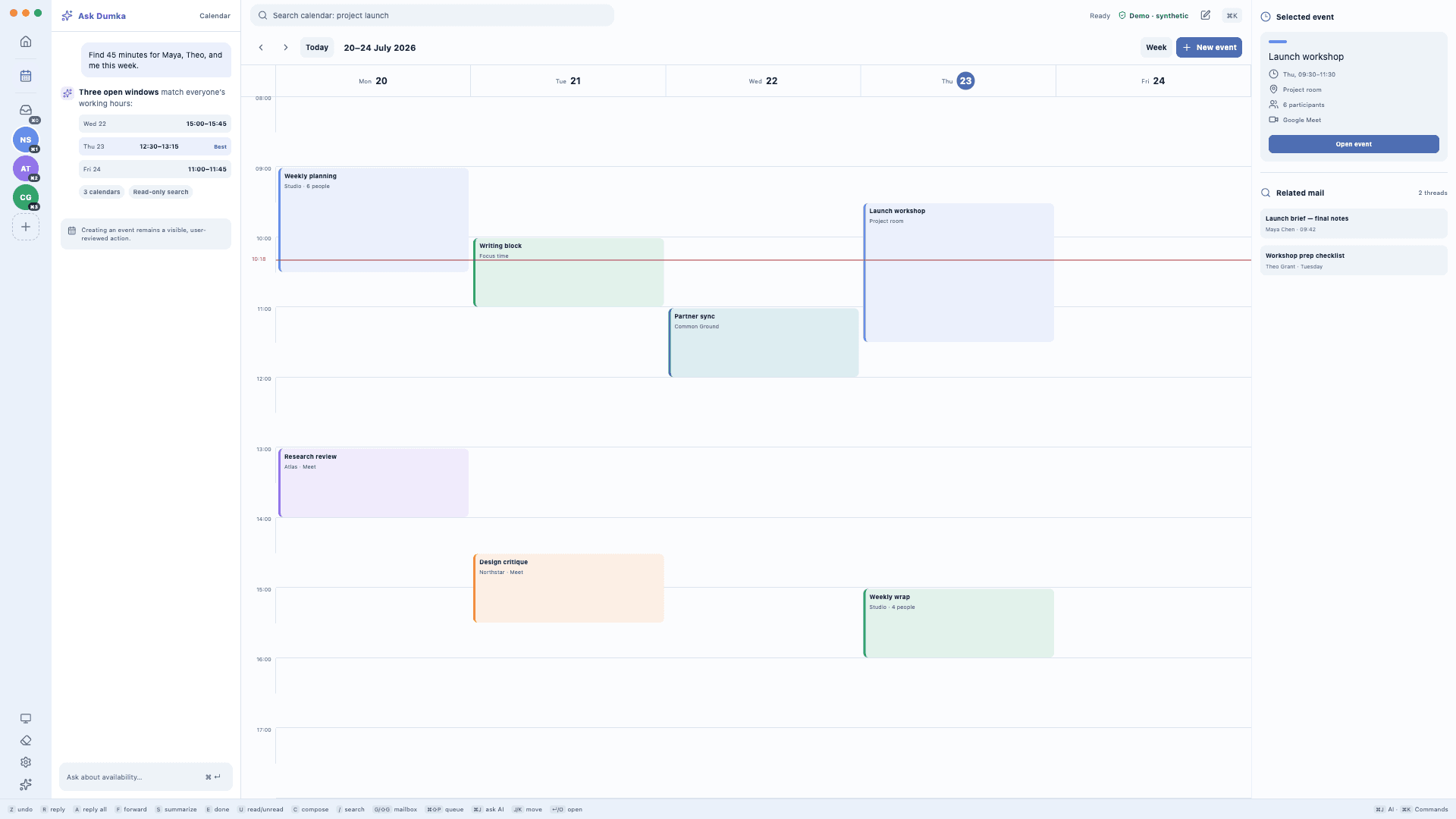The height and width of the screenshot is (819, 1456).
Task: Open the Weekly wrap event
Action: tap(959, 623)
